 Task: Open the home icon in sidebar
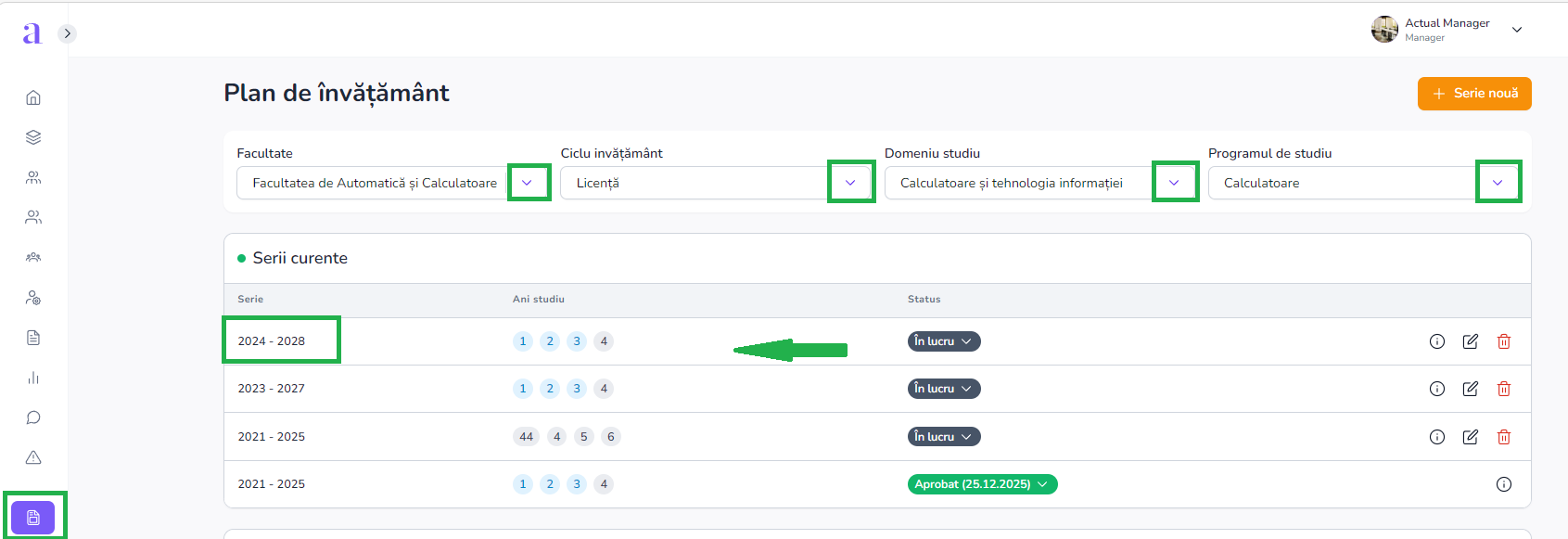point(33,97)
